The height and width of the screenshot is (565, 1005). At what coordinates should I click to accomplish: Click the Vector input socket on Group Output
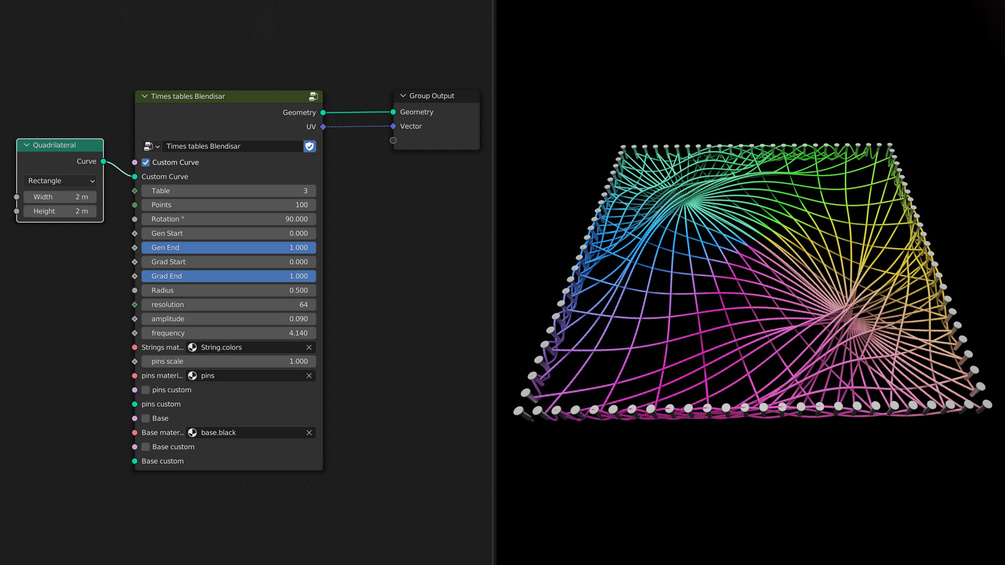point(393,126)
